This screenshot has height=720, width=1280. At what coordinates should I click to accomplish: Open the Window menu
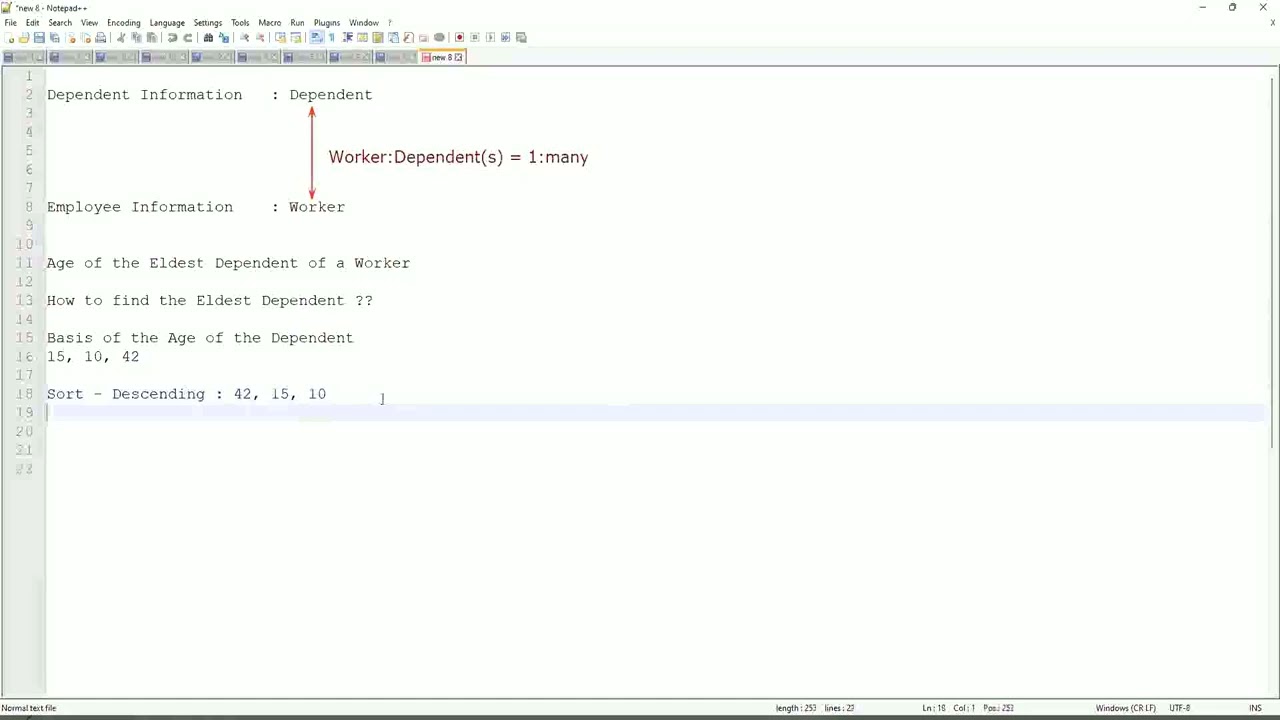coord(364,22)
